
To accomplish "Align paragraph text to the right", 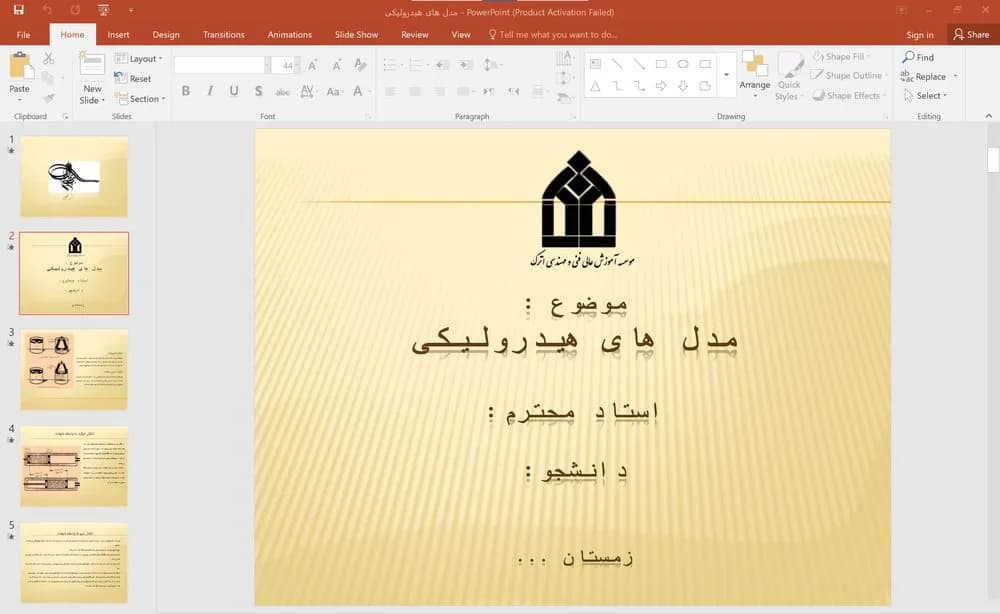I will click(439, 92).
